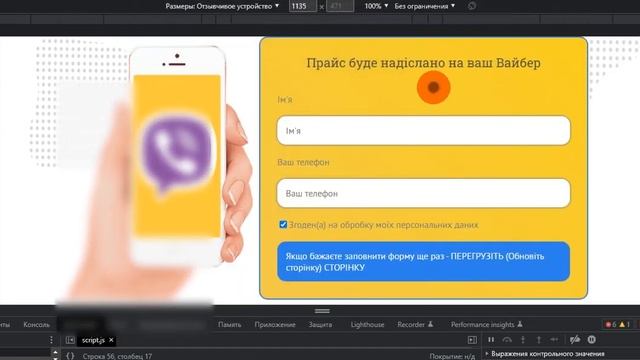This screenshot has height=360, width=640.
Task: Open the Память tab
Action: (229, 324)
